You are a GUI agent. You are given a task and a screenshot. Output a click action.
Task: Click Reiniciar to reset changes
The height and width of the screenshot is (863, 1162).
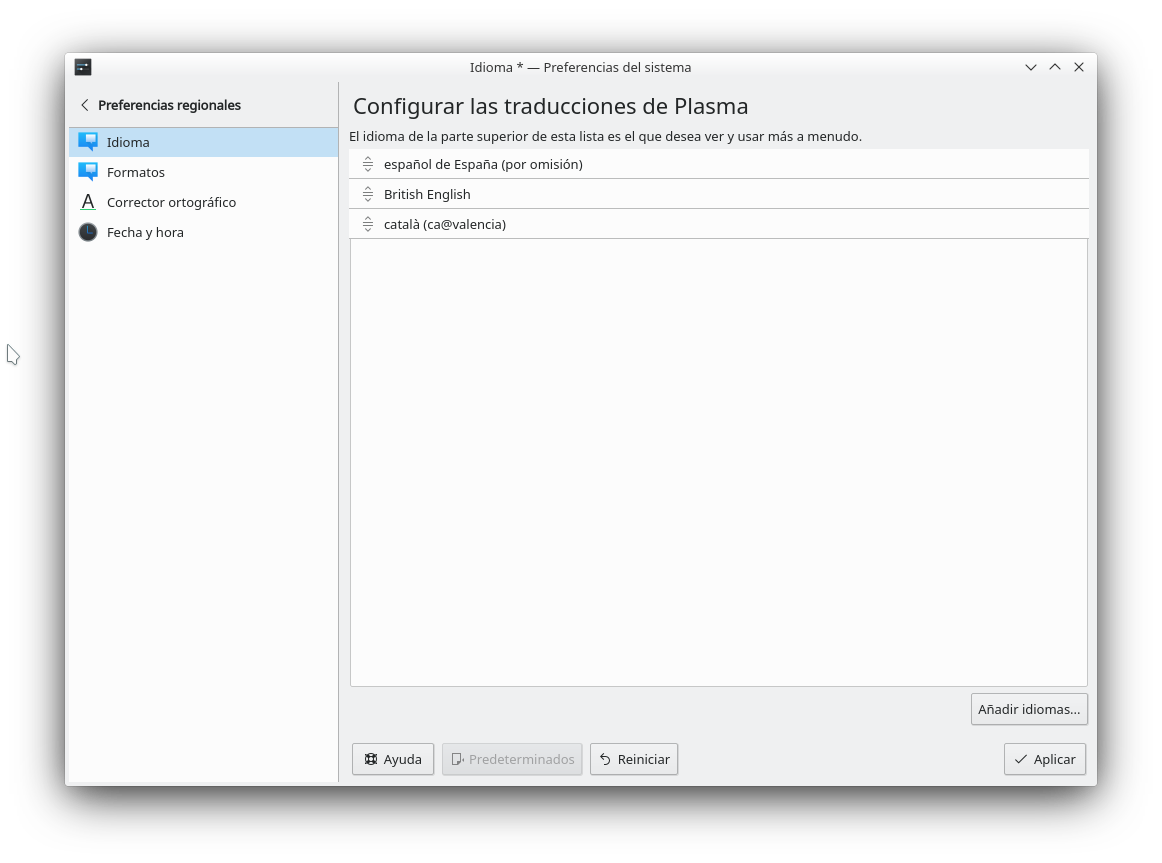pos(634,759)
